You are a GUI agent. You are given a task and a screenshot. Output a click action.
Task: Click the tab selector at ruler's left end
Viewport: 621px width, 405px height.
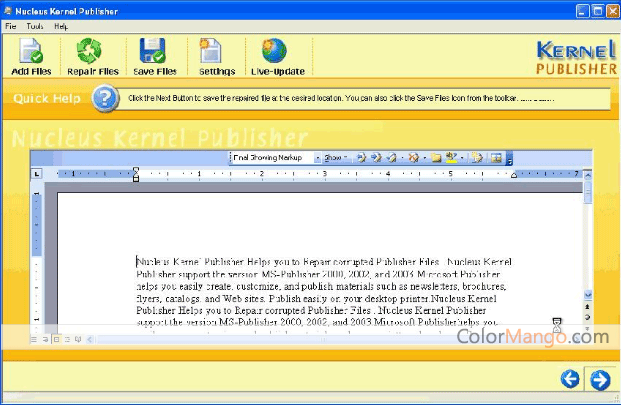tap(37, 174)
